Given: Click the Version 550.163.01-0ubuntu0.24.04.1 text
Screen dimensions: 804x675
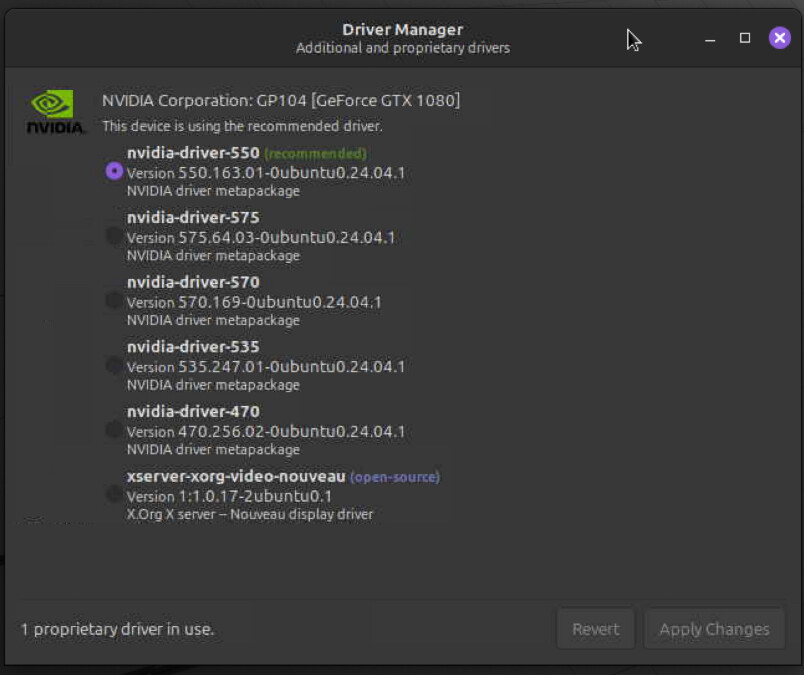Looking at the screenshot, I should [266, 173].
